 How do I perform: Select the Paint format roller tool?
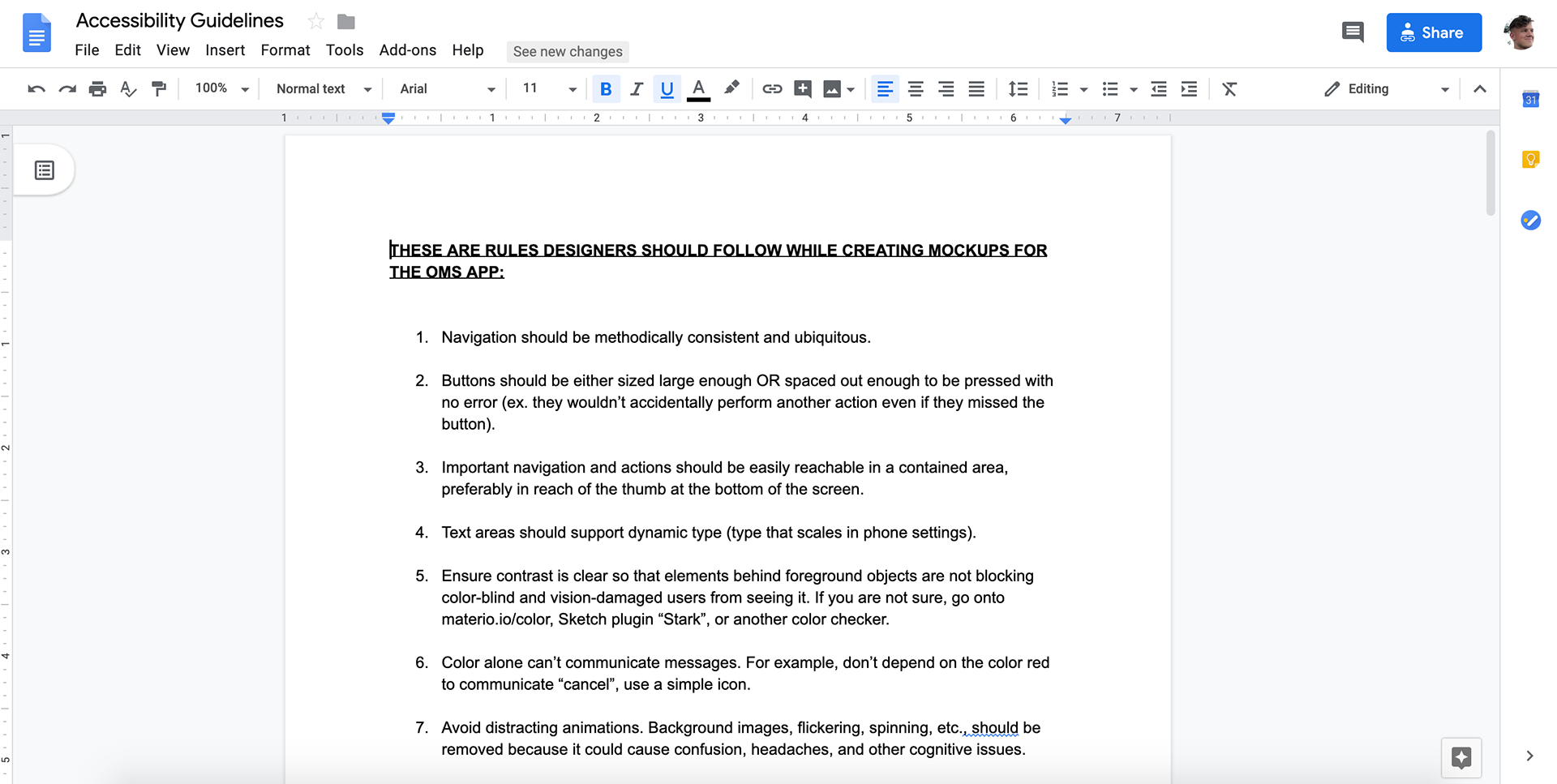point(159,89)
